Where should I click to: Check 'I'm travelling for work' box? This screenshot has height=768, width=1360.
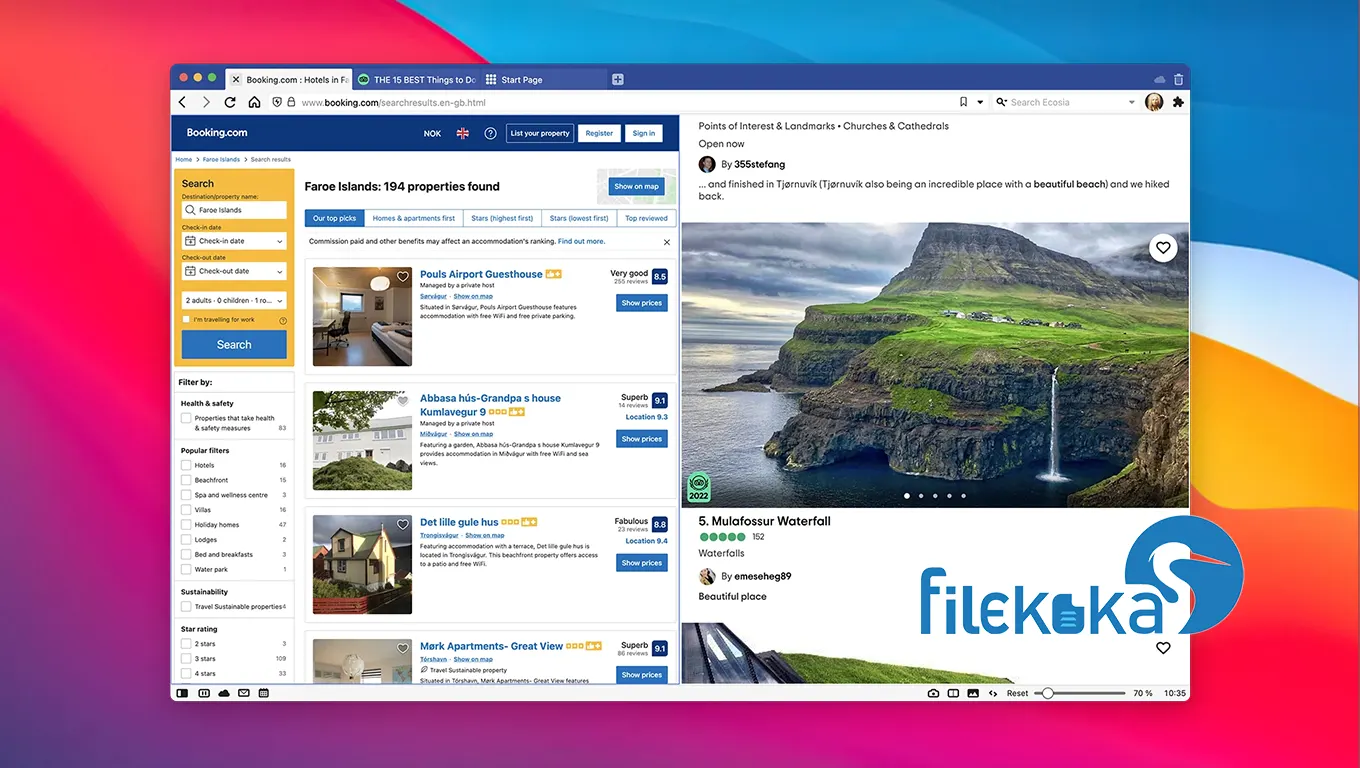point(186,319)
